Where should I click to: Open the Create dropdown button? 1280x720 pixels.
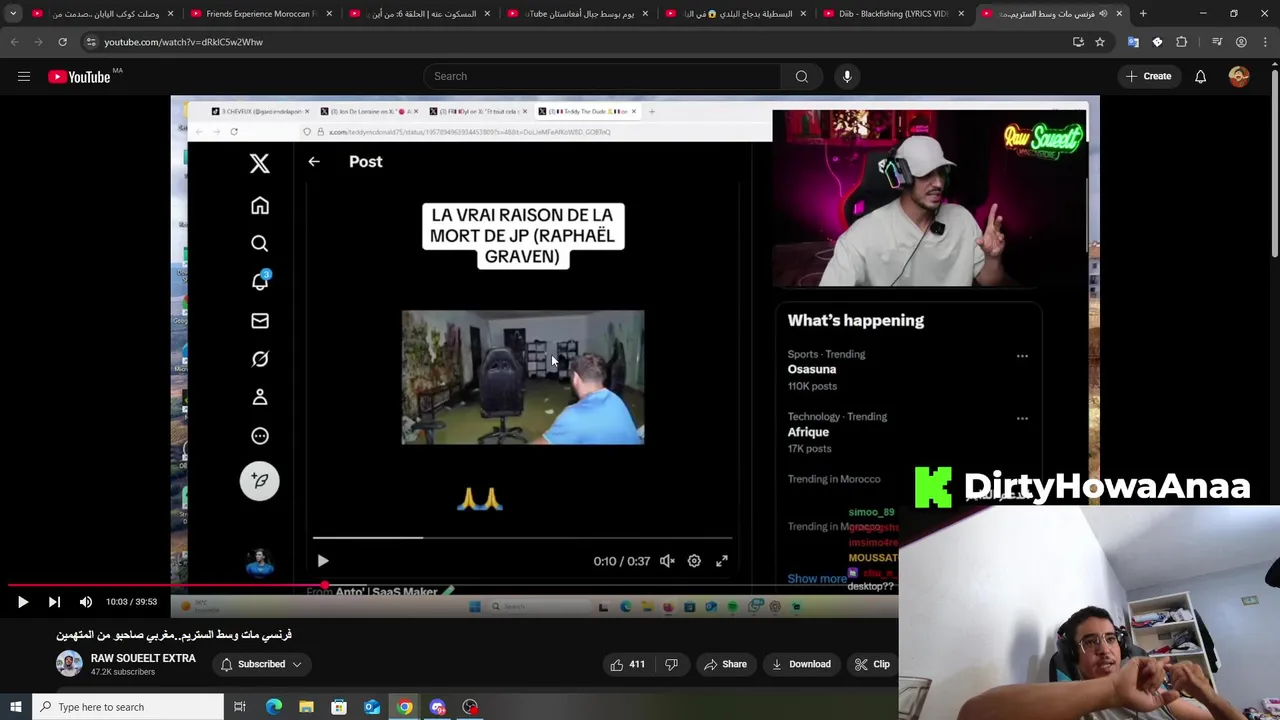1148,76
